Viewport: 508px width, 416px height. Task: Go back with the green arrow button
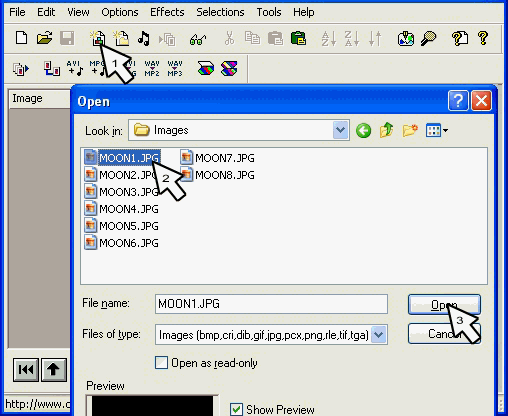363,130
